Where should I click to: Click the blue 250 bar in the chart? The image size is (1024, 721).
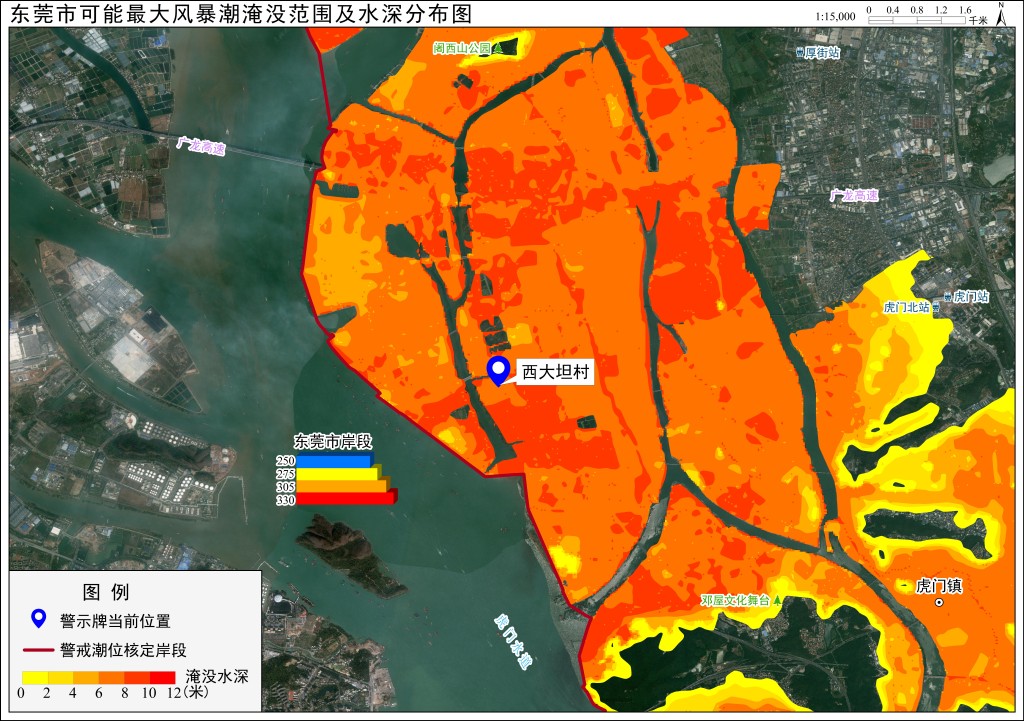[x=334, y=461]
